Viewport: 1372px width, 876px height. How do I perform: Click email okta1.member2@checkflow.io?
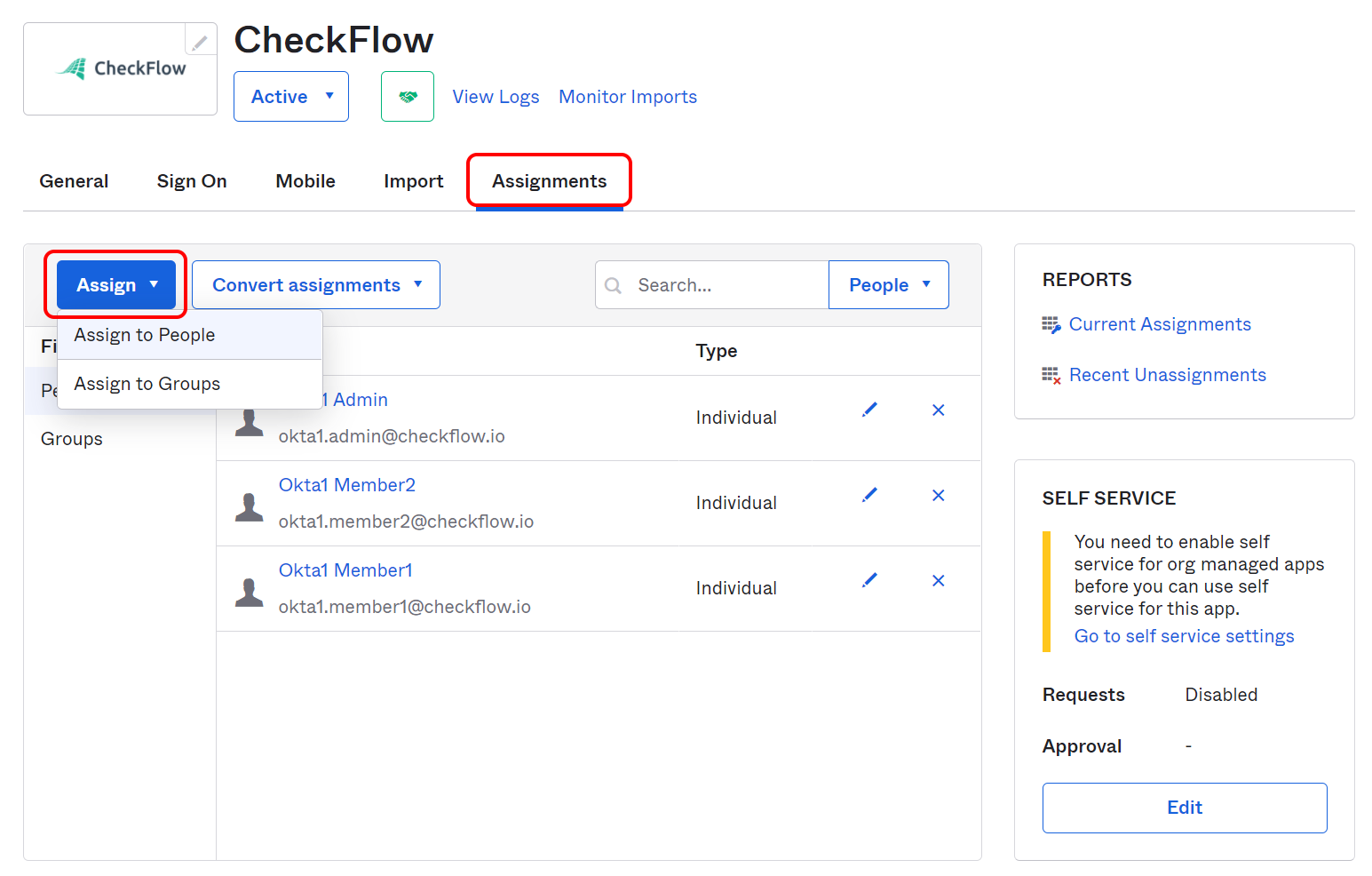coord(406,522)
